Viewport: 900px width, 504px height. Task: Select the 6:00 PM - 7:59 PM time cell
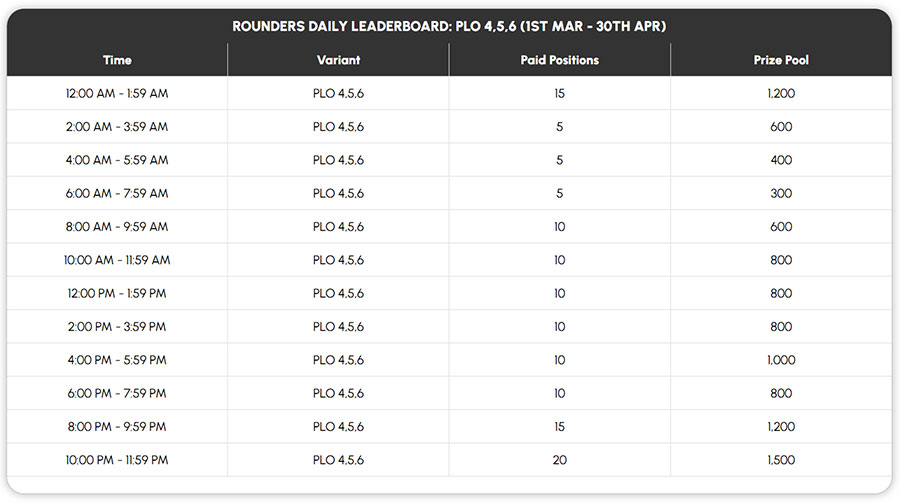coord(117,393)
